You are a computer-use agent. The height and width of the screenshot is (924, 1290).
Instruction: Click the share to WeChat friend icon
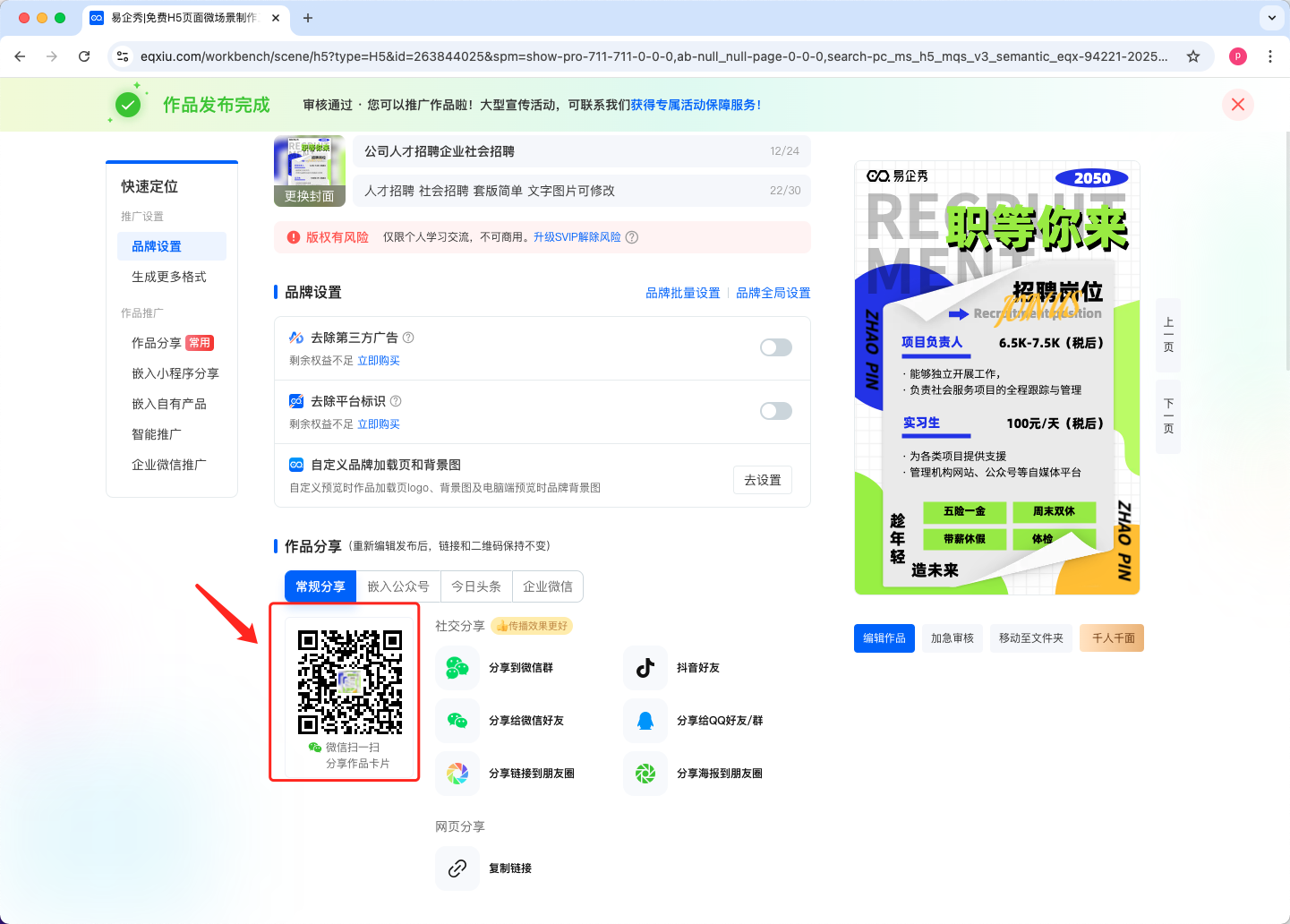[457, 721]
